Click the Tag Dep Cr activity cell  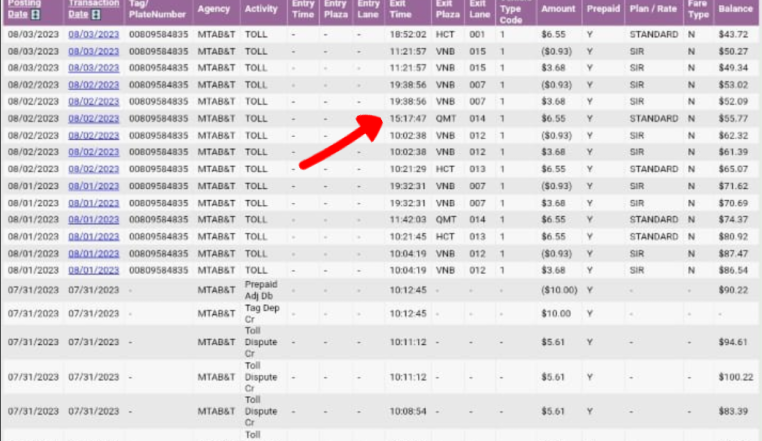pos(262,314)
